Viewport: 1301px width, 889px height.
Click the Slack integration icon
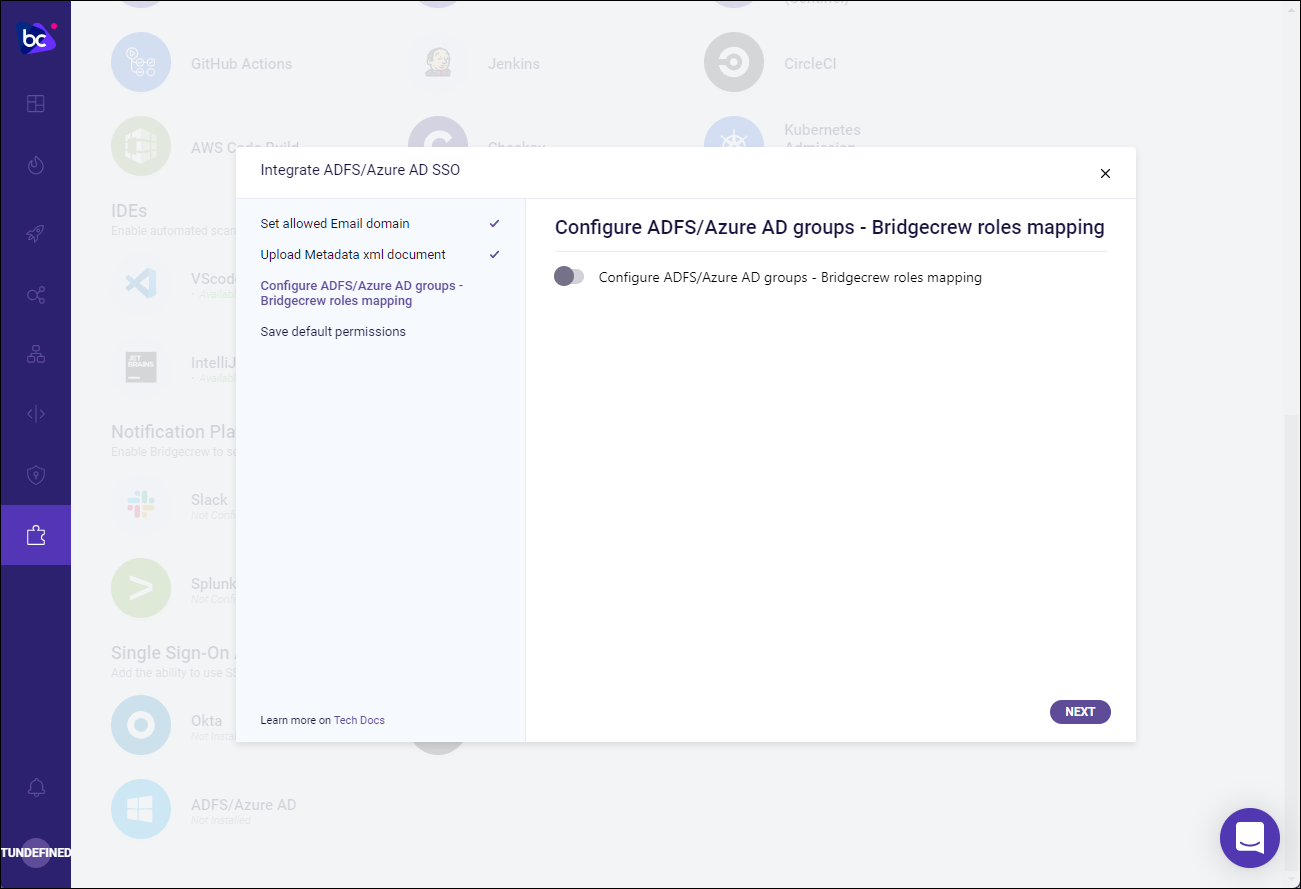point(141,505)
